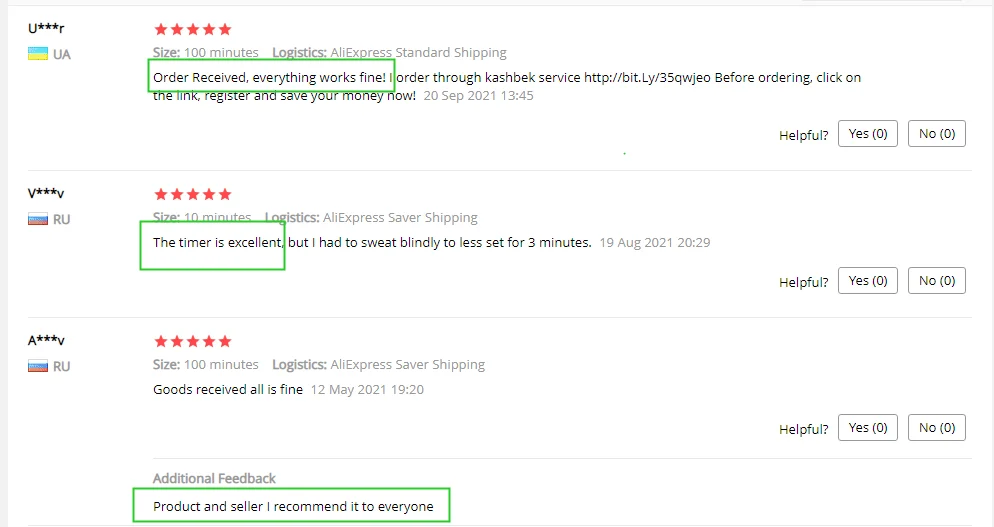Click the Additional Feedback heading
994x527 pixels.
[x=214, y=478]
